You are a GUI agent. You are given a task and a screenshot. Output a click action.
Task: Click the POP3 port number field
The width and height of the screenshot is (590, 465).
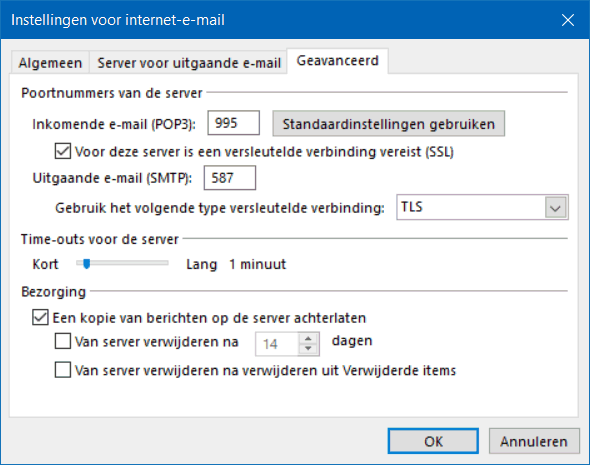point(233,123)
